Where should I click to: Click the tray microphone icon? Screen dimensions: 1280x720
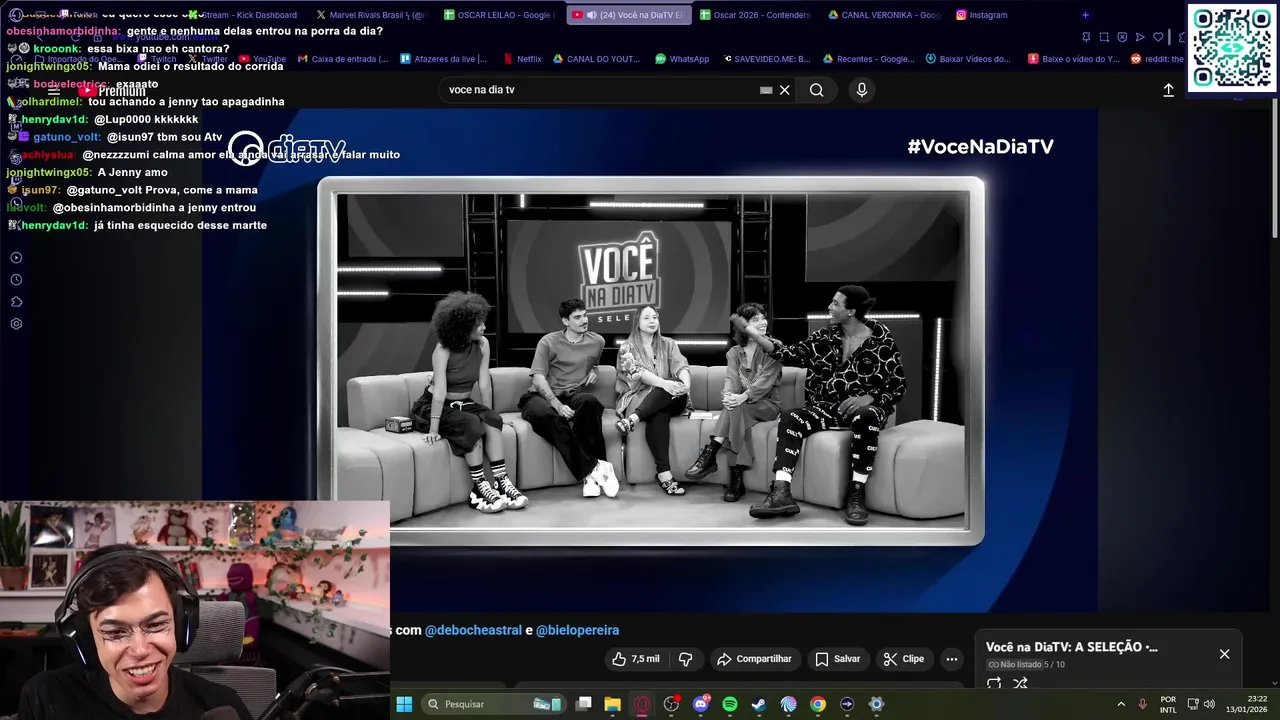click(1143, 704)
